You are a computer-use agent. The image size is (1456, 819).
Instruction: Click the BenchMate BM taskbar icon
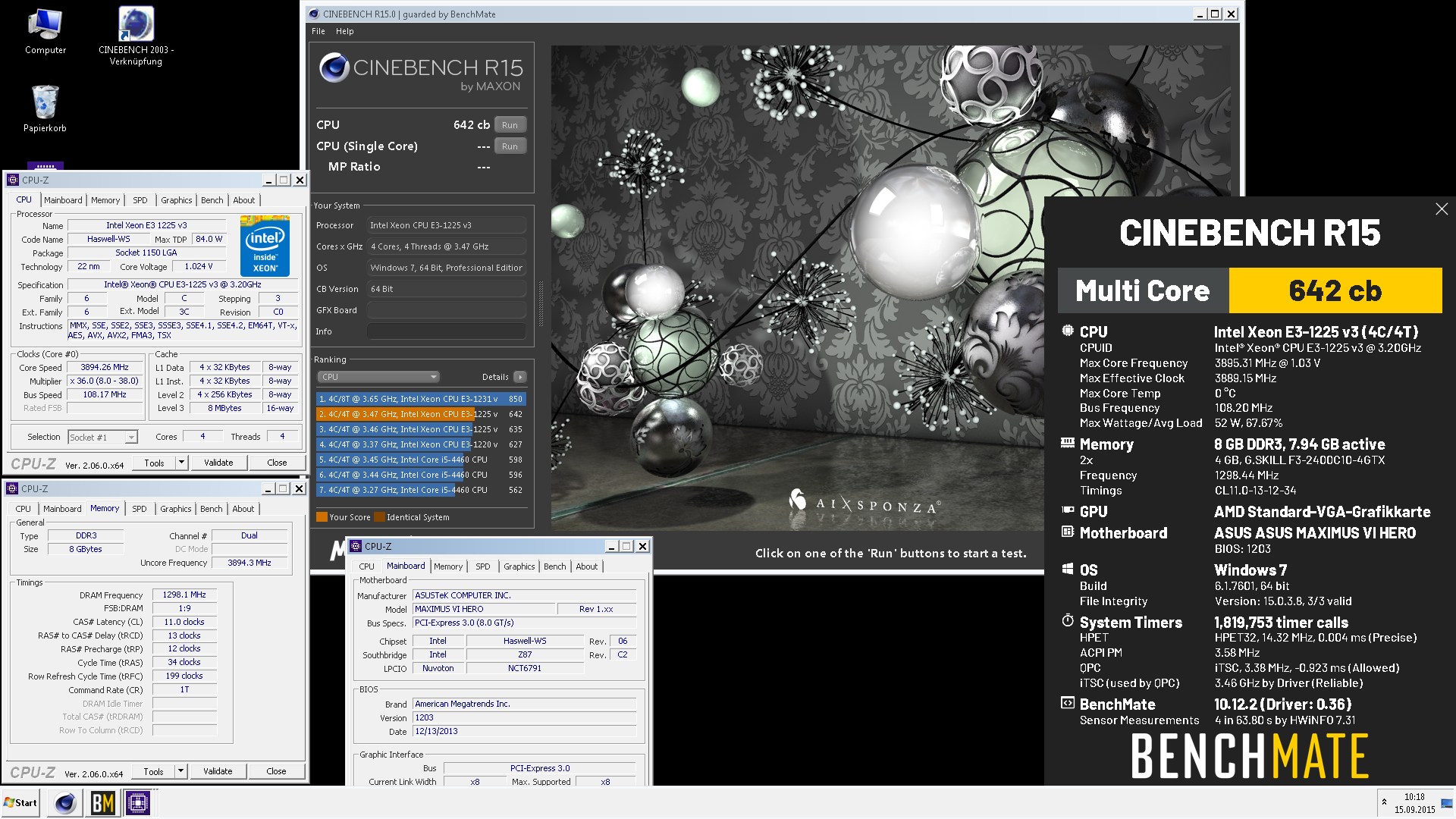pyautogui.click(x=102, y=803)
